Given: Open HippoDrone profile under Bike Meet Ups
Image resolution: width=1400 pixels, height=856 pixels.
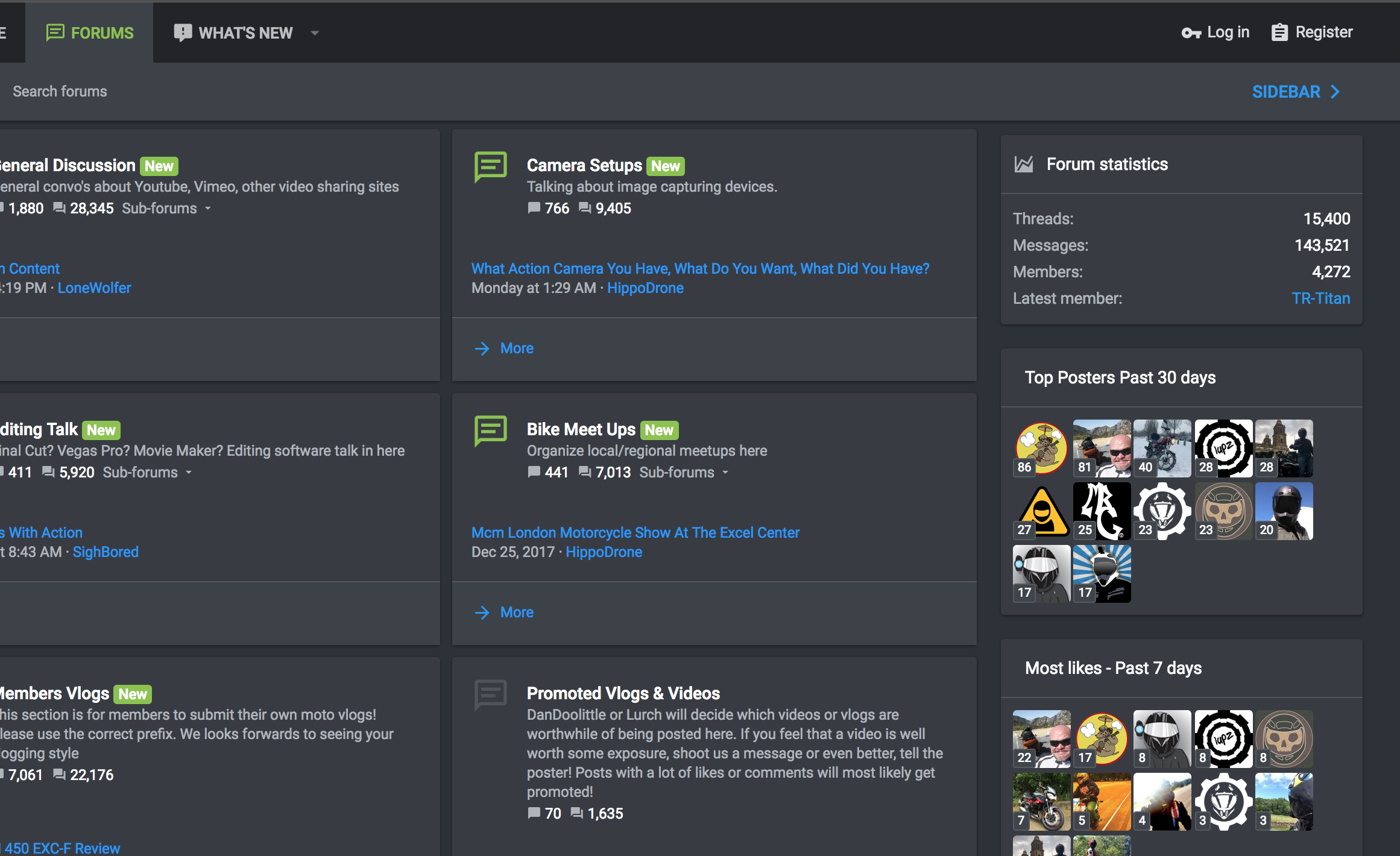Looking at the screenshot, I should pos(604,552).
